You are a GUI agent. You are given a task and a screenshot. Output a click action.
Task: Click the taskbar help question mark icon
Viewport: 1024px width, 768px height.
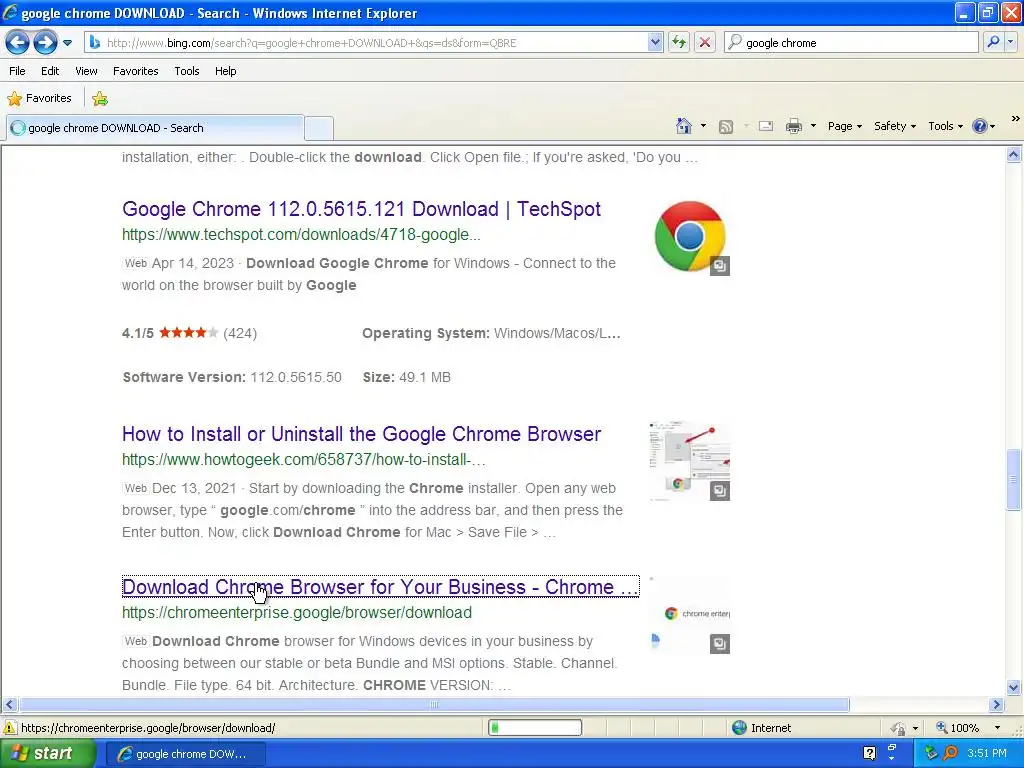coord(869,754)
